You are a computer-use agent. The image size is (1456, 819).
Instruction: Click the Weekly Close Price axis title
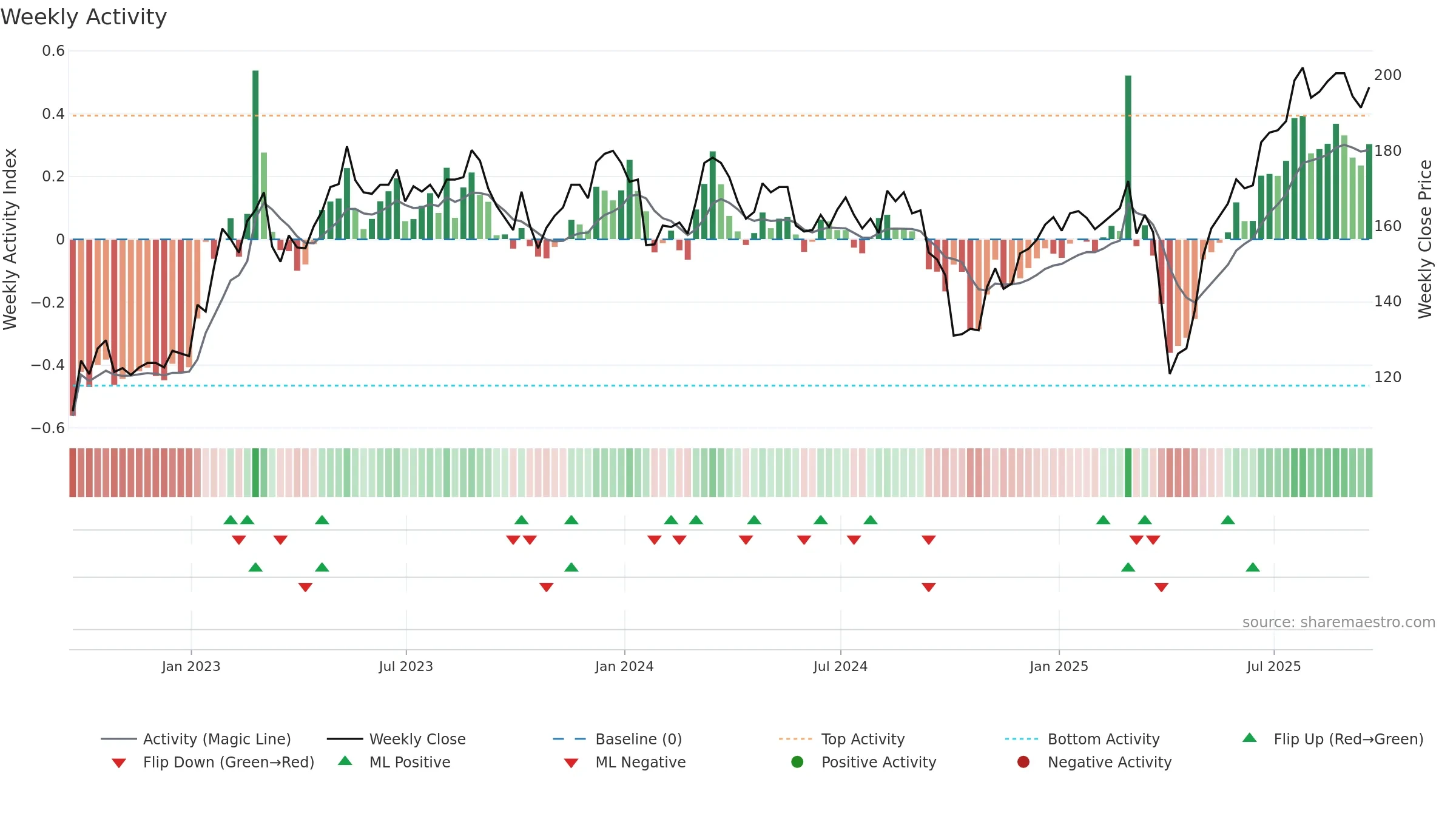tap(1425, 239)
